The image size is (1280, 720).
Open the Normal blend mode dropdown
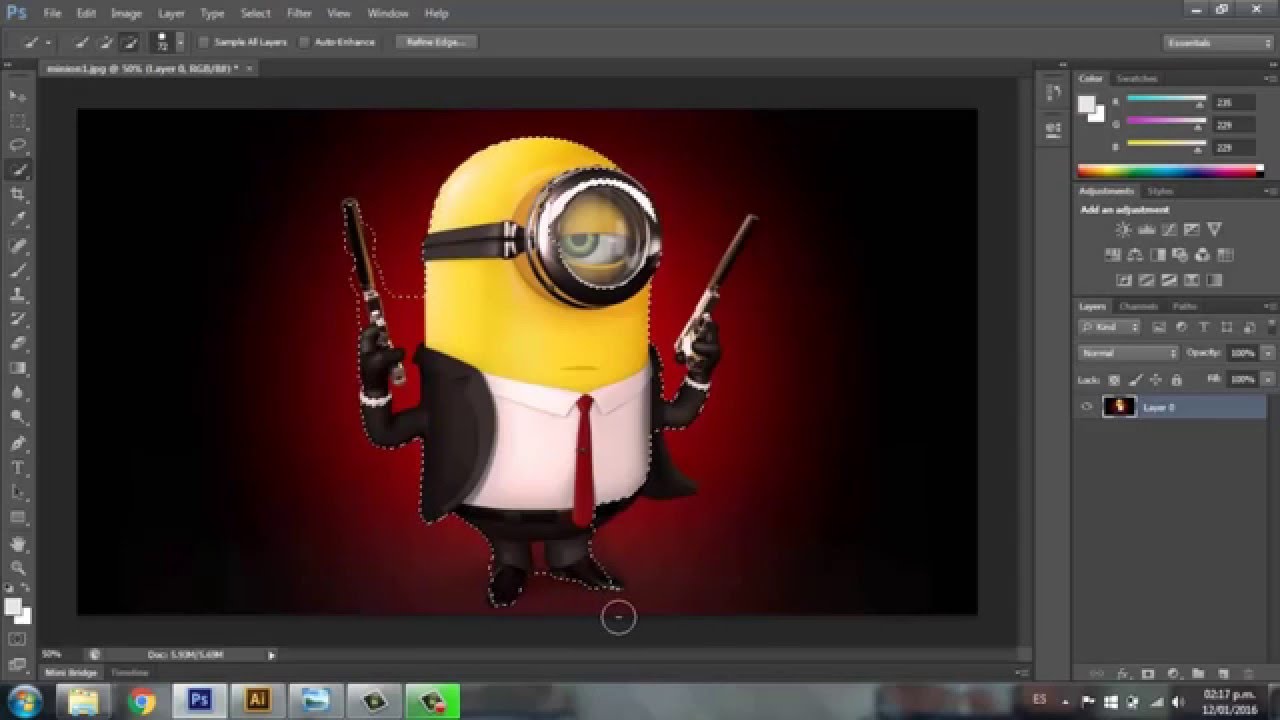(x=1129, y=353)
